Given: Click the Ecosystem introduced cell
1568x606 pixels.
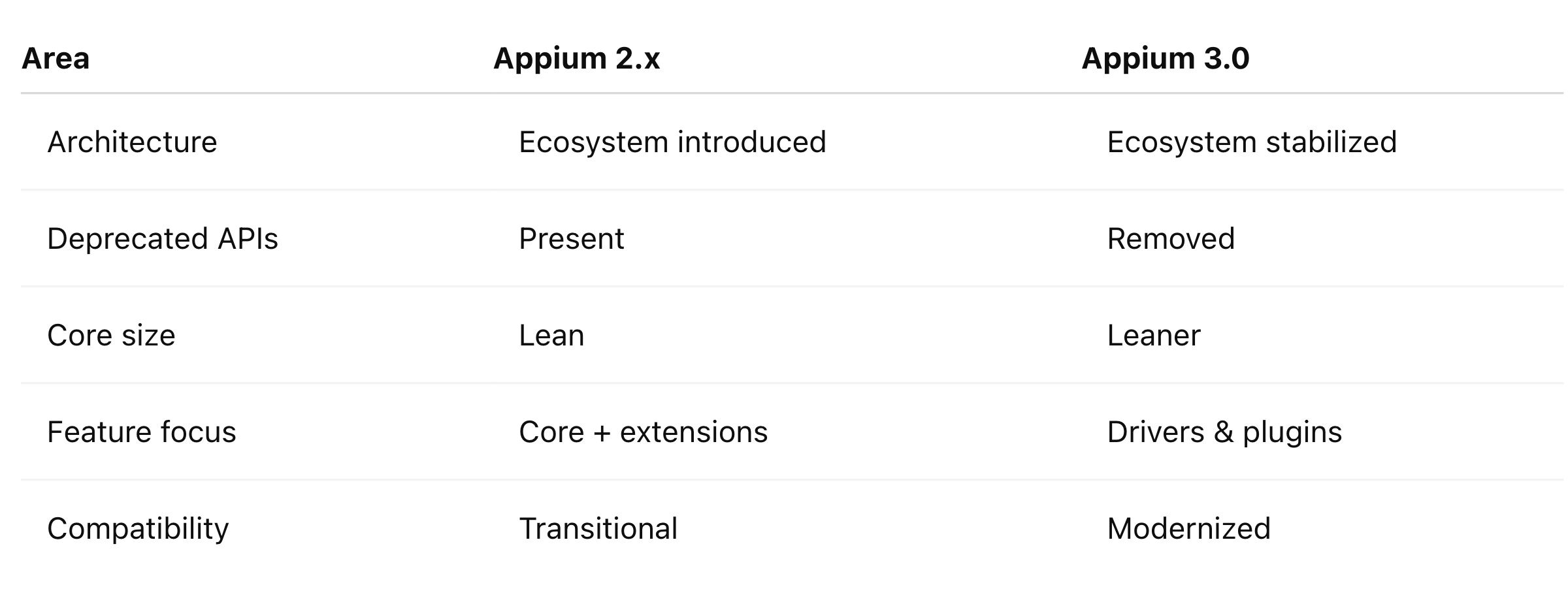Looking at the screenshot, I should tap(672, 142).
